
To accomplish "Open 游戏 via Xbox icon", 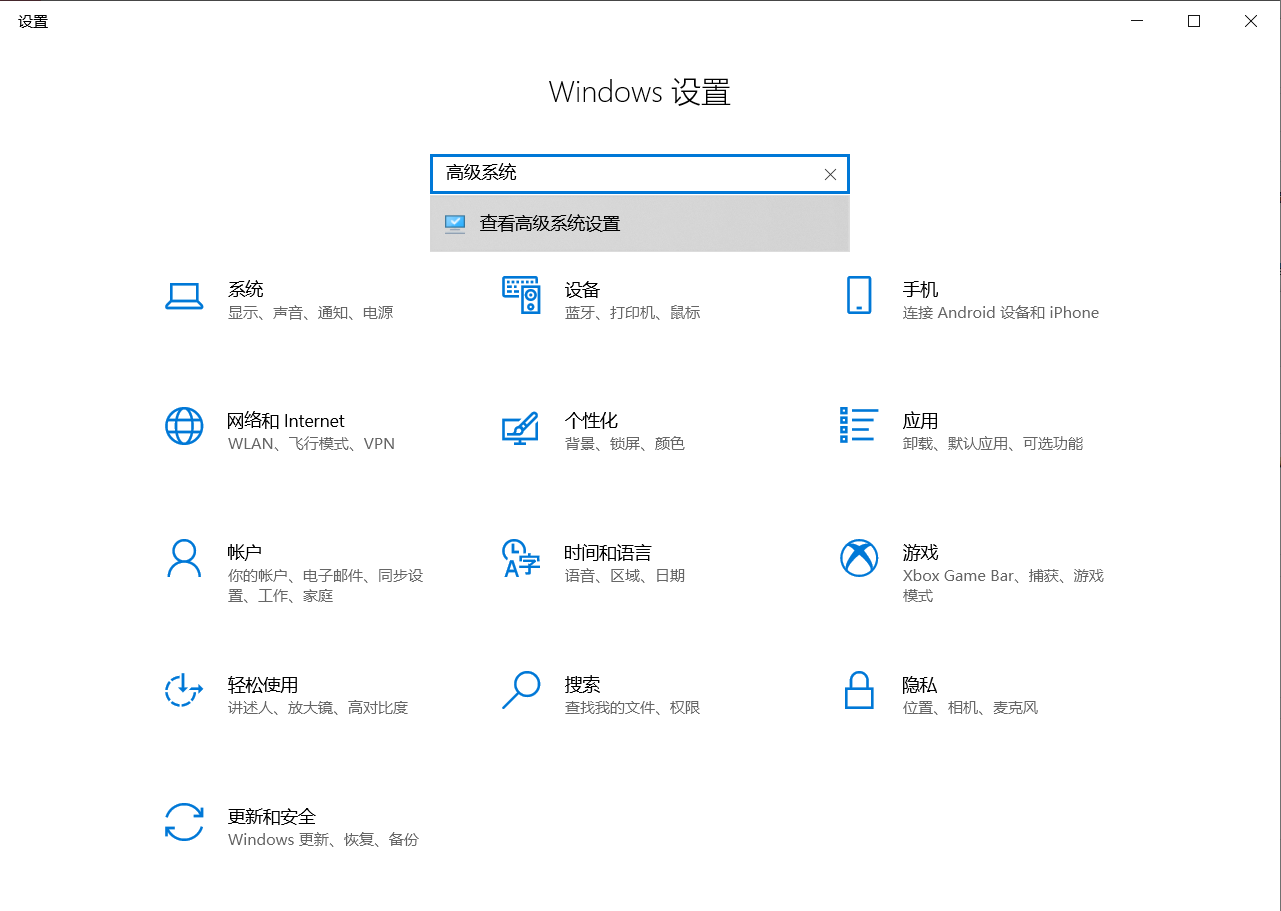I will (x=858, y=558).
